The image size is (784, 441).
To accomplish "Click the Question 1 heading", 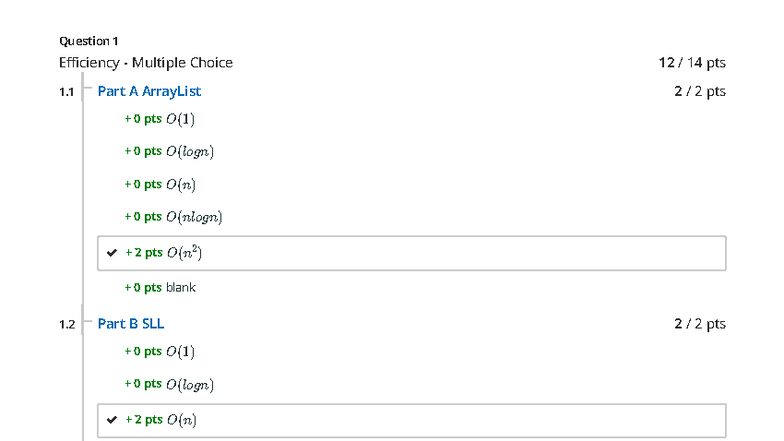I will point(89,41).
